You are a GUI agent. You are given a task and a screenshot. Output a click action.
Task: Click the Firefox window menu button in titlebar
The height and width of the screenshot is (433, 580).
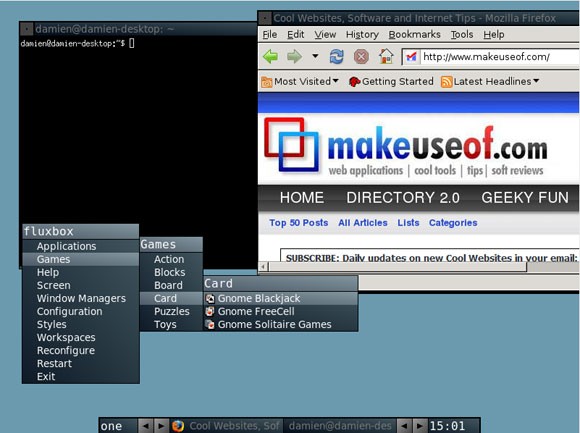(264, 18)
